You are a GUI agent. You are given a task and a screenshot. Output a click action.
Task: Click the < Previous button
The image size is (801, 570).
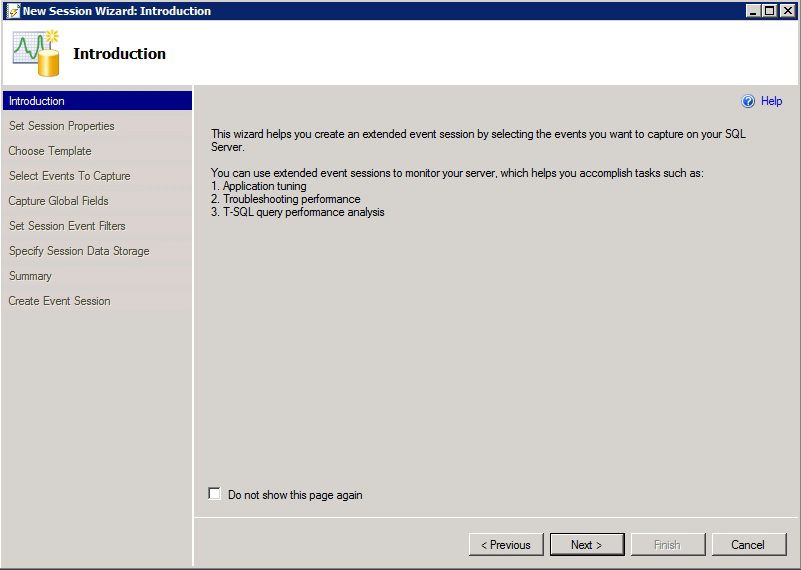[x=506, y=544]
